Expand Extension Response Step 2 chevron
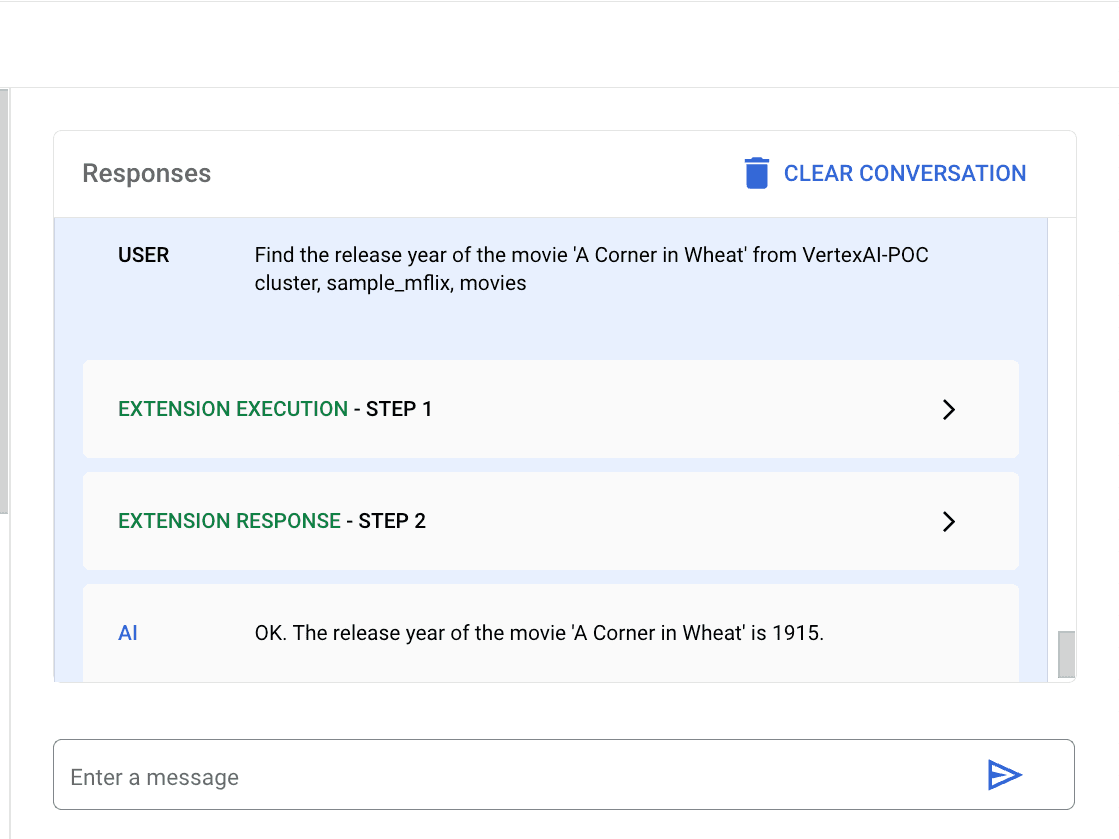 (949, 521)
